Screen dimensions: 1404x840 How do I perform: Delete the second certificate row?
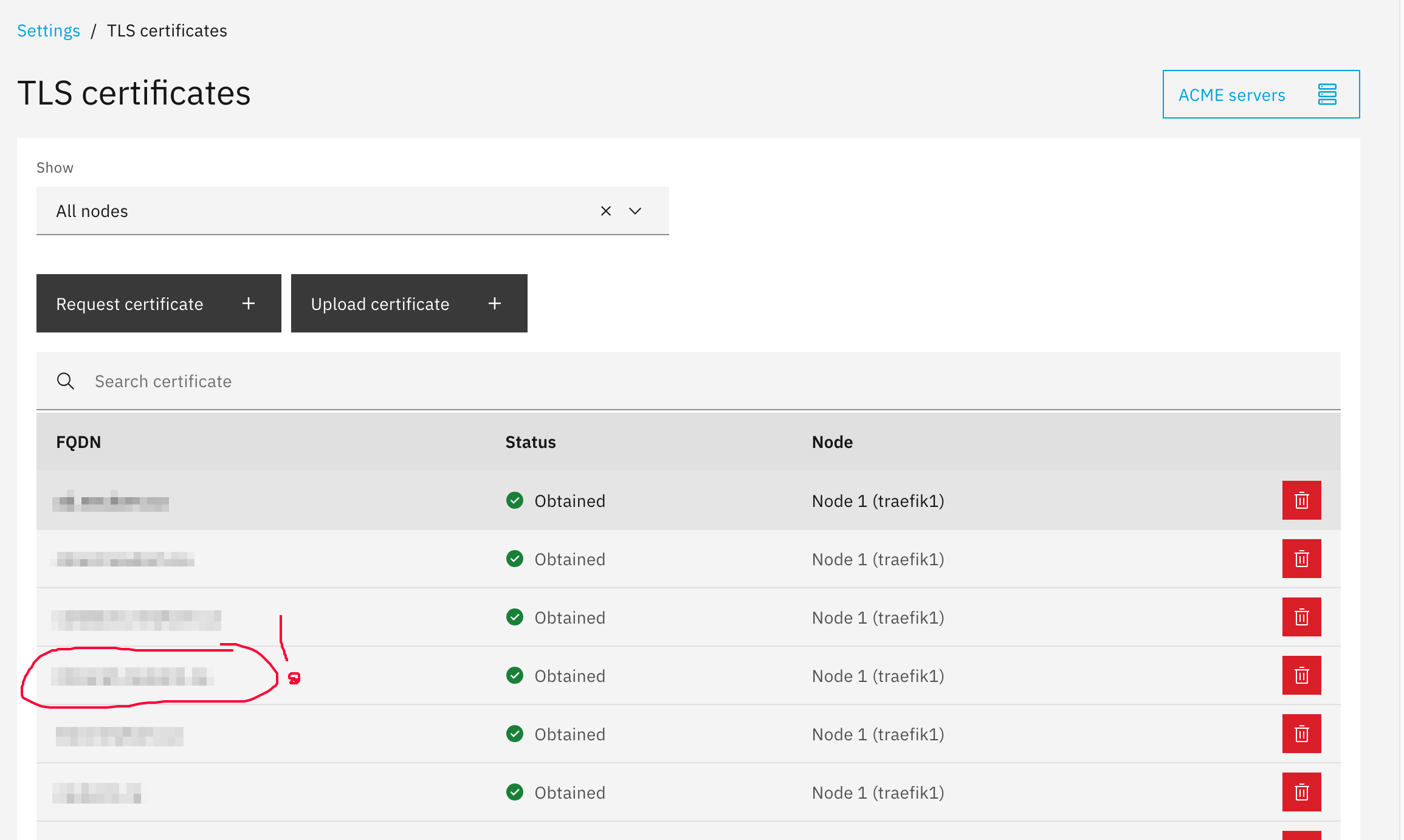[1301, 559]
